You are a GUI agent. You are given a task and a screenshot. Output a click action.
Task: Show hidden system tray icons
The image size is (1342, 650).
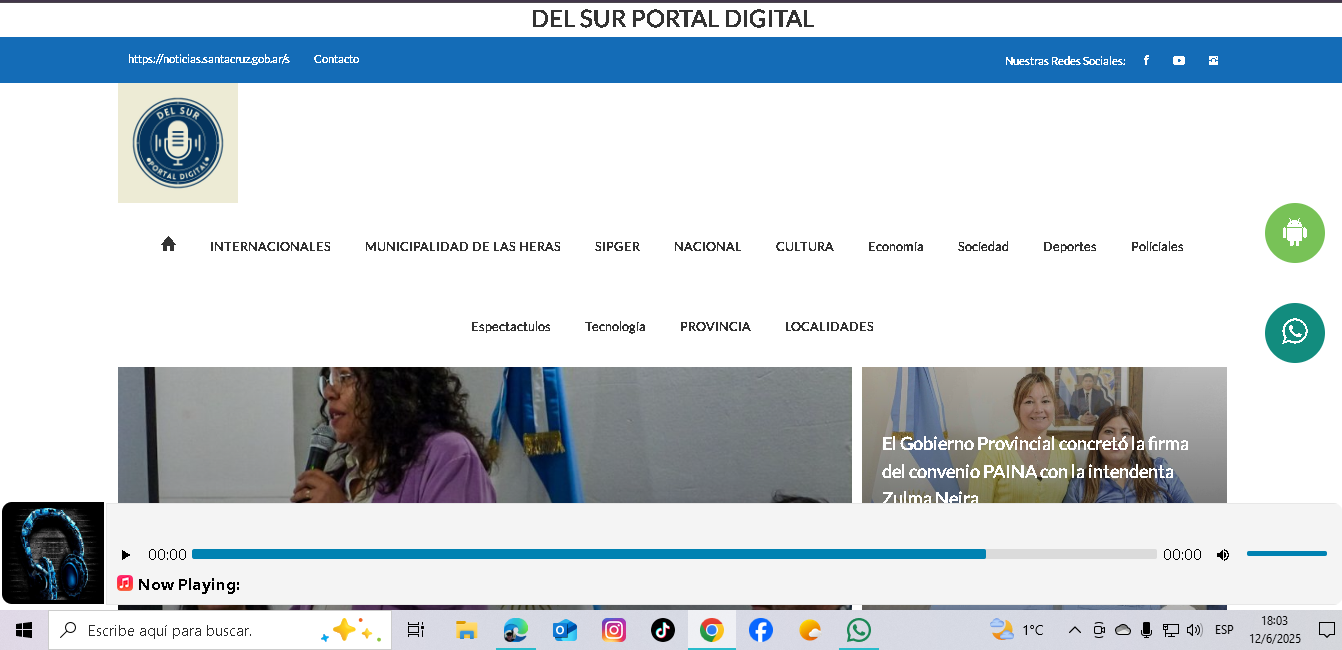tap(1074, 630)
